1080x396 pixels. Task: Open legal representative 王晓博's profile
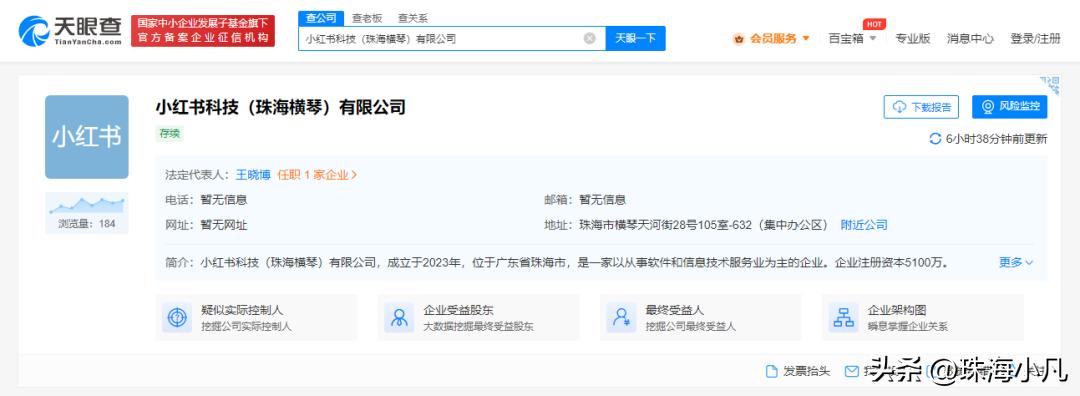click(253, 175)
